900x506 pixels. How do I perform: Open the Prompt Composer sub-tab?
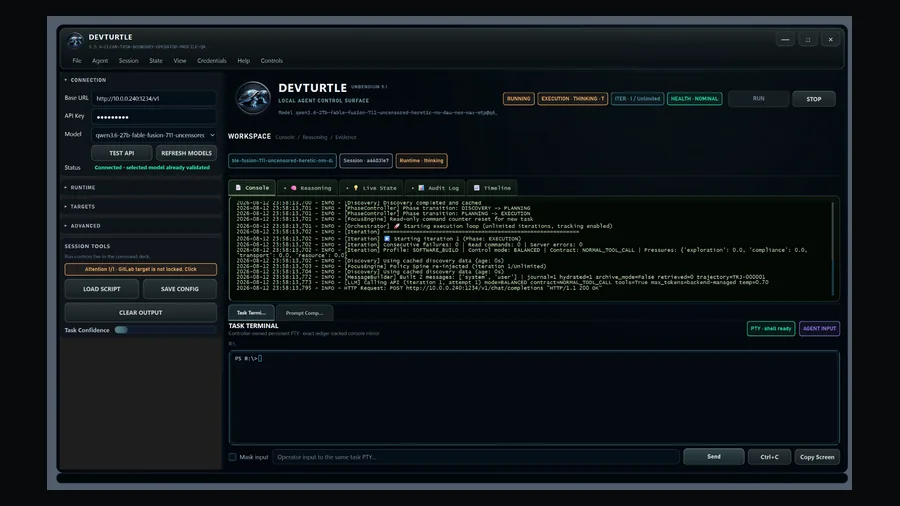tap(304, 313)
